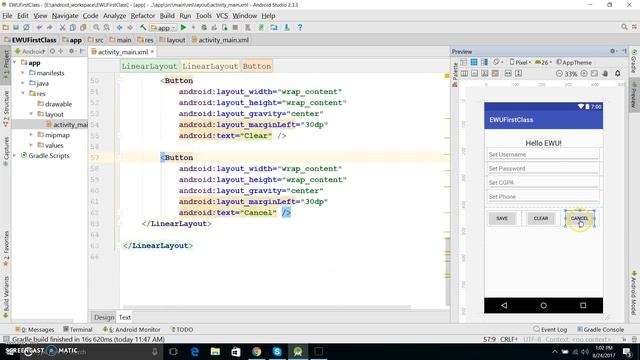This screenshot has height=360, width=640.
Task: Select the pan hand tool in Preview
Action: pyautogui.click(x=606, y=73)
